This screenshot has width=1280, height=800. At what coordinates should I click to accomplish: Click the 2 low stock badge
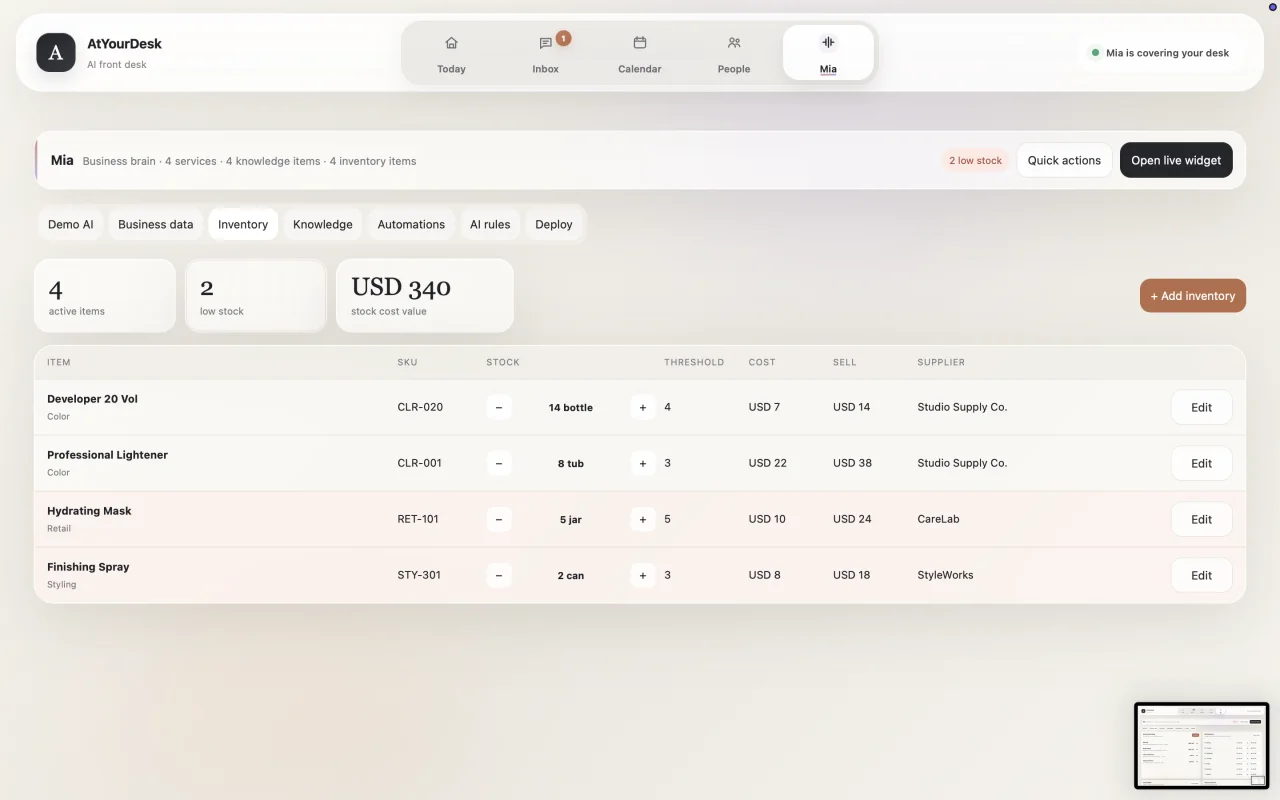point(975,160)
